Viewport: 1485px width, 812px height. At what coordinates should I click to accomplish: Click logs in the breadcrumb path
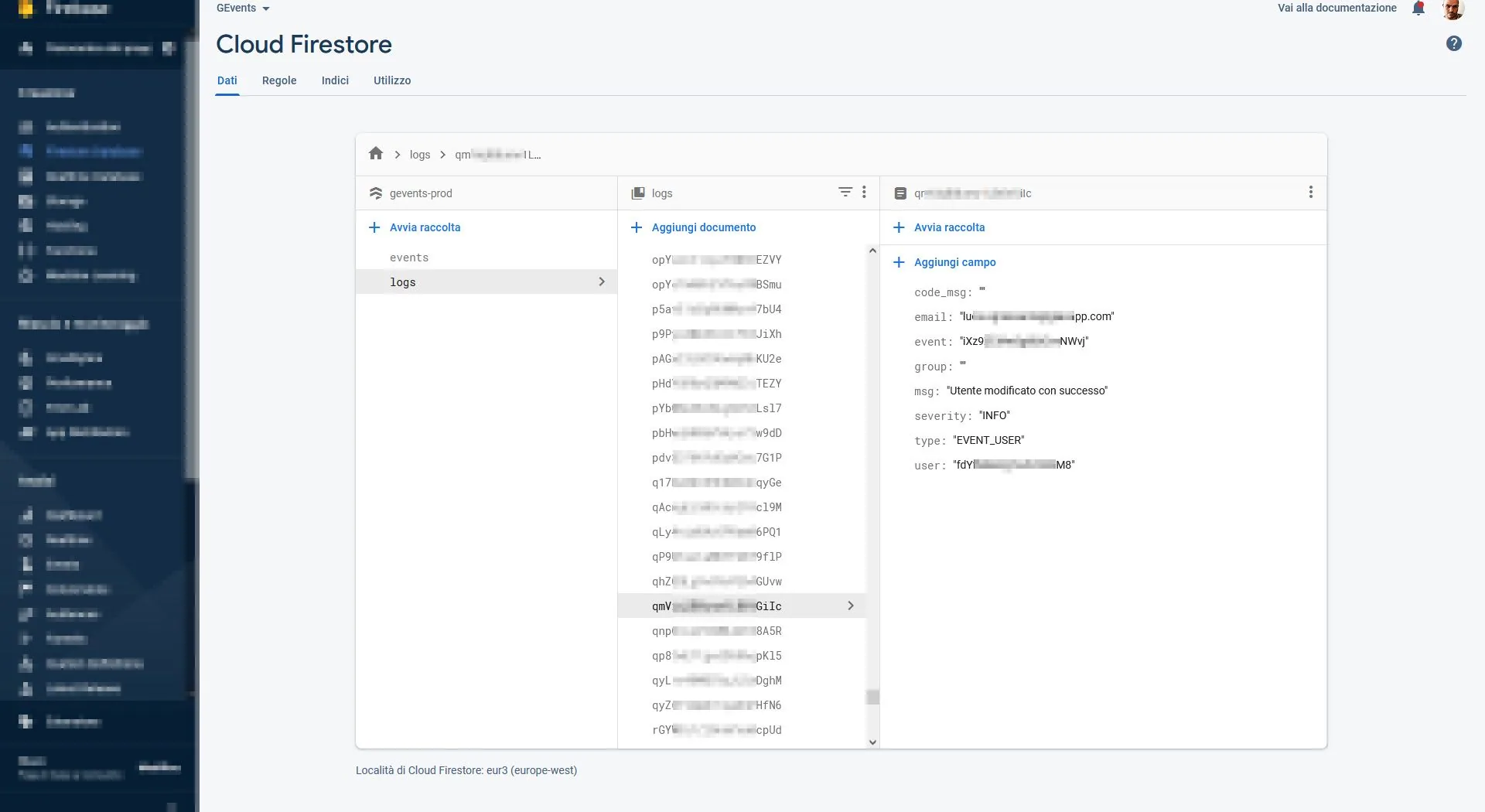point(420,155)
